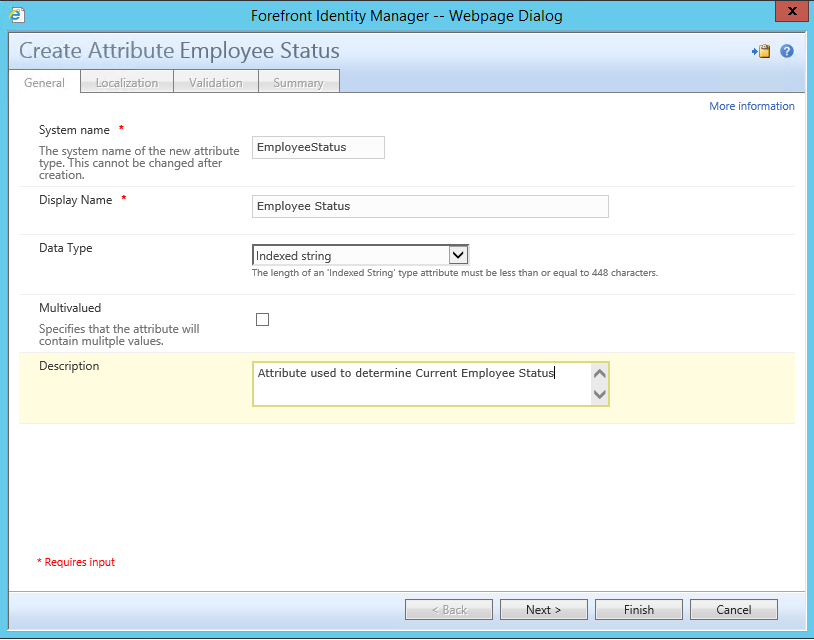
Task: Open the More information link
Action: coord(752,106)
